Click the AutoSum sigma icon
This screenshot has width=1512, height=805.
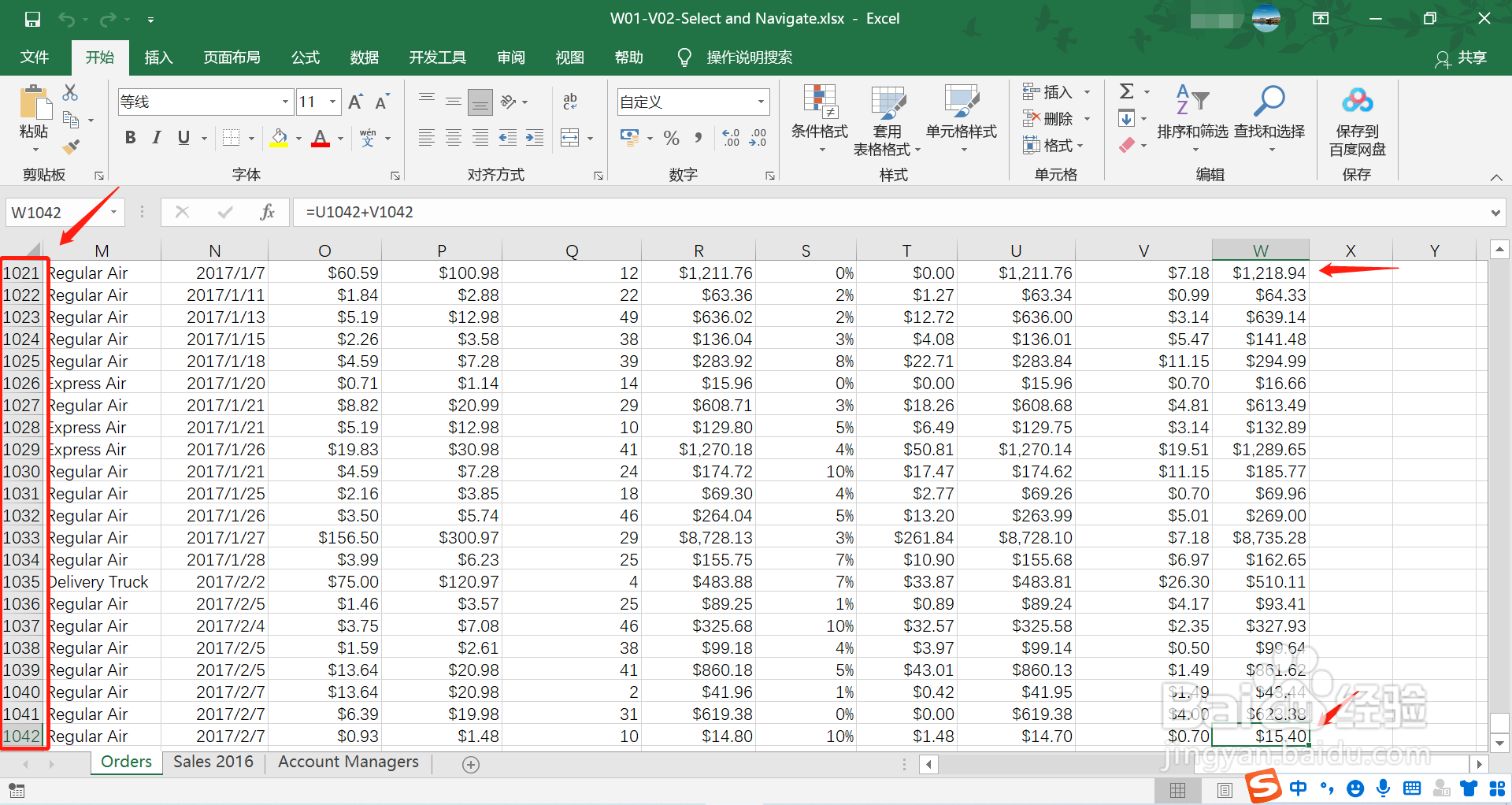(x=1127, y=91)
